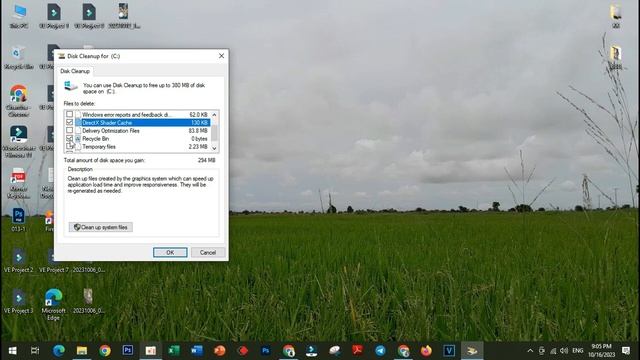Select the Delivery Optimization Files row name
This screenshot has width=640, height=360.
click(111, 131)
